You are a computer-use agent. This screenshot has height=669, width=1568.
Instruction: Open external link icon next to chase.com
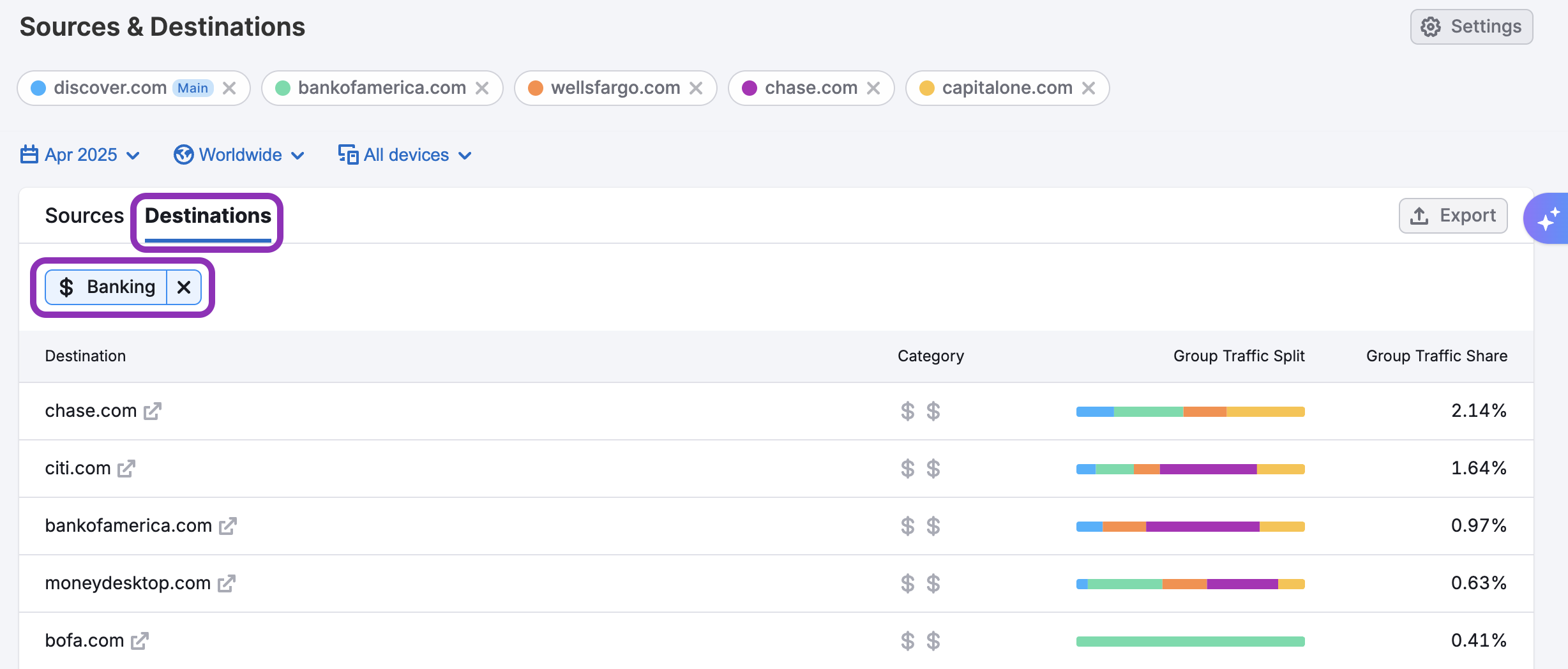coord(152,411)
